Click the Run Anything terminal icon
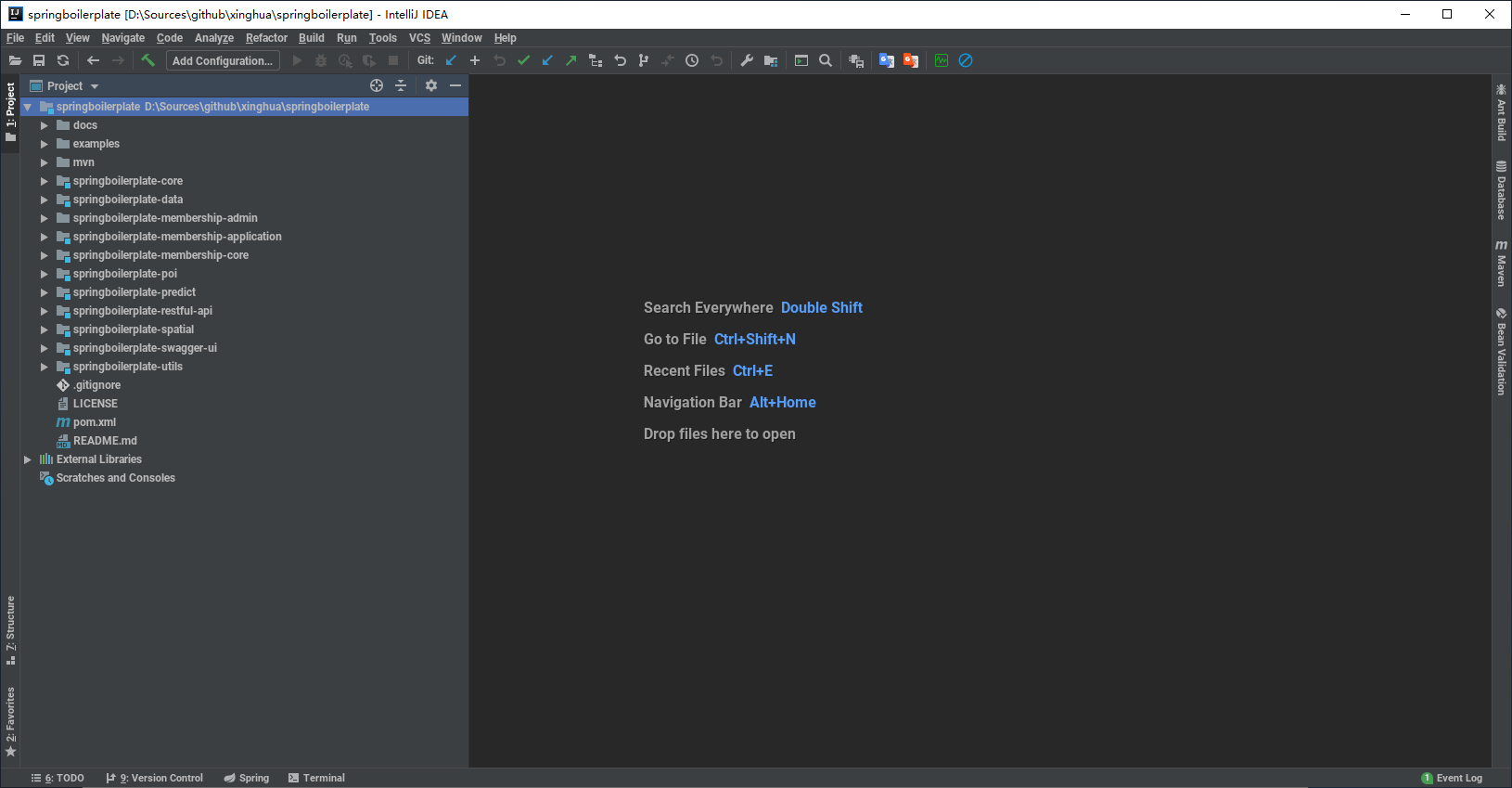The height and width of the screenshot is (788, 1512). coord(801,60)
